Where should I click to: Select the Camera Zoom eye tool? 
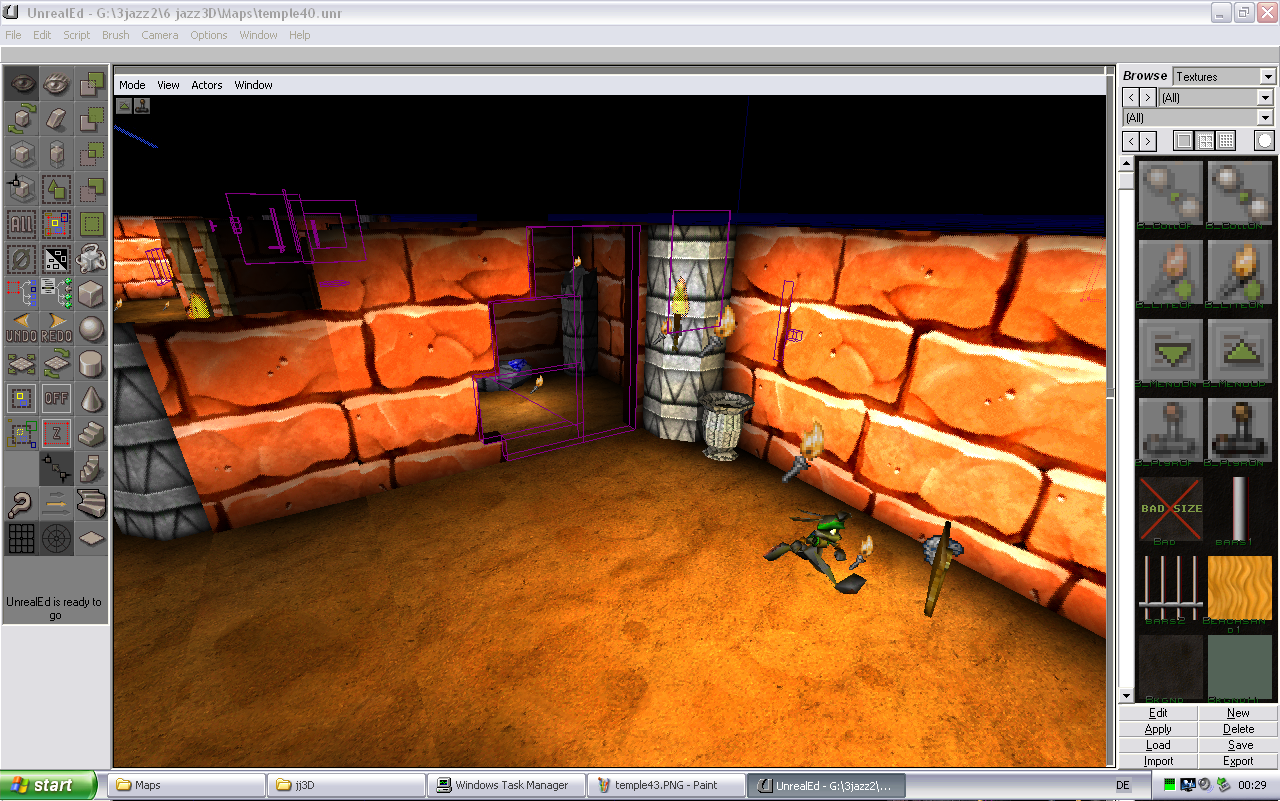pyautogui.click(x=56, y=84)
